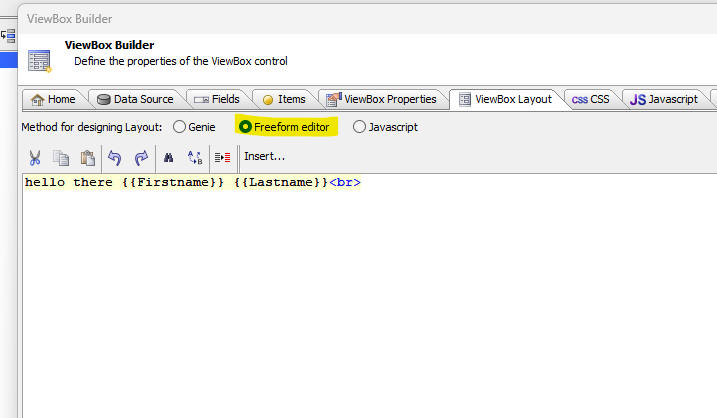Switch to ViewBox Properties tab
The height and width of the screenshot is (418, 717).
[x=381, y=99]
